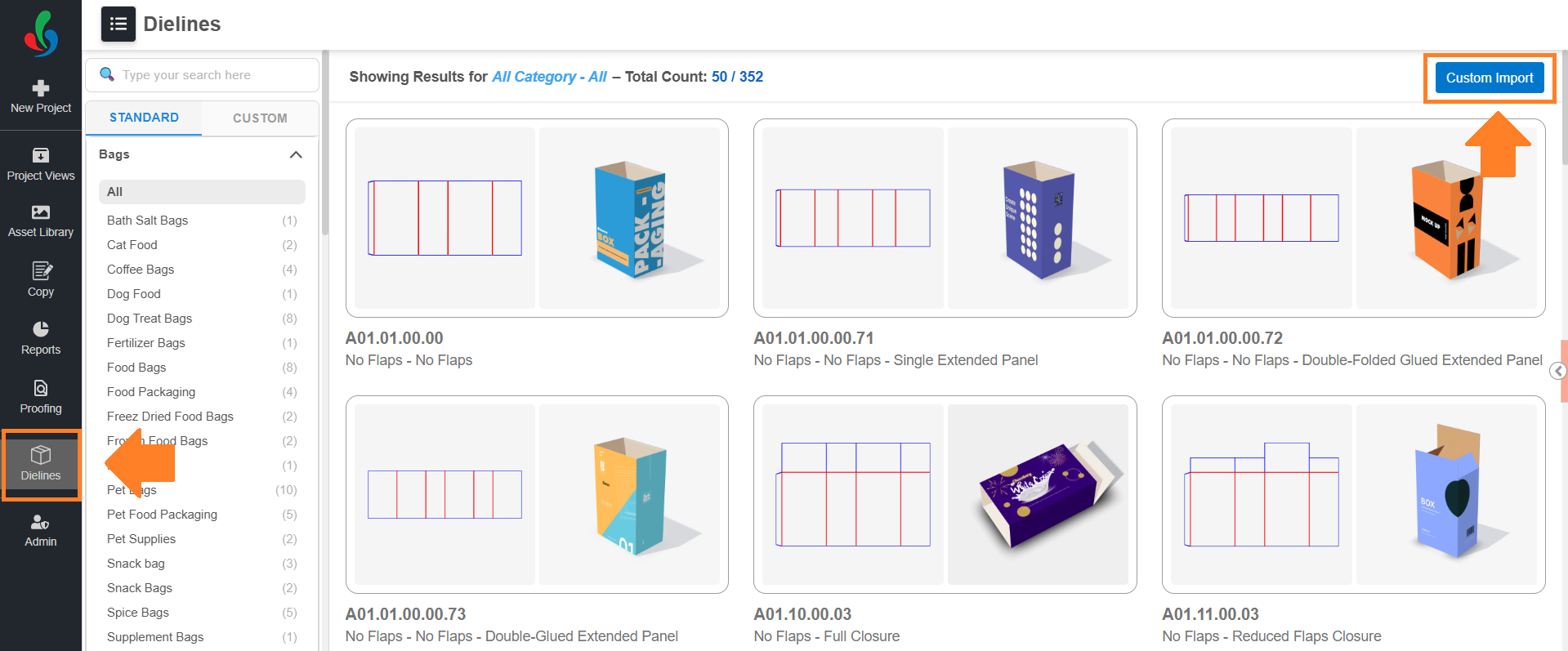Image resolution: width=1568 pixels, height=651 pixels.
Task: Open the A01.01.00.00.72 orange box thumbnail
Action: [x=1353, y=218]
